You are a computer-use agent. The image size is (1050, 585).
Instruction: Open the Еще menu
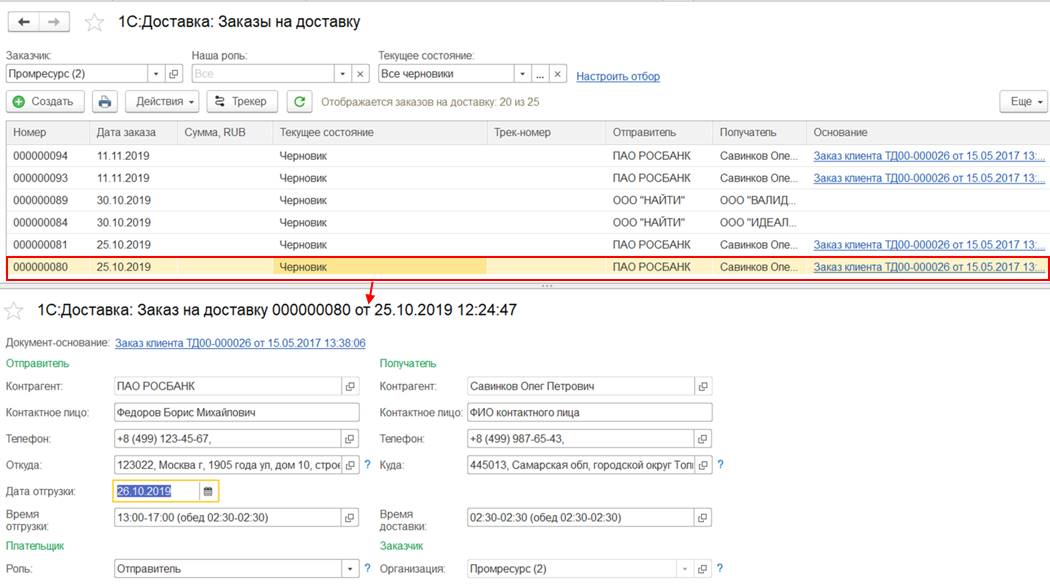coord(1025,102)
